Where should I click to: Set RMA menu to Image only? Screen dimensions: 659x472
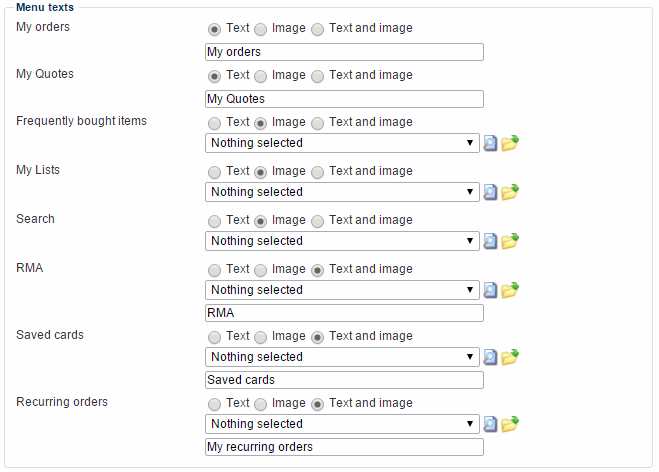coord(261,270)
